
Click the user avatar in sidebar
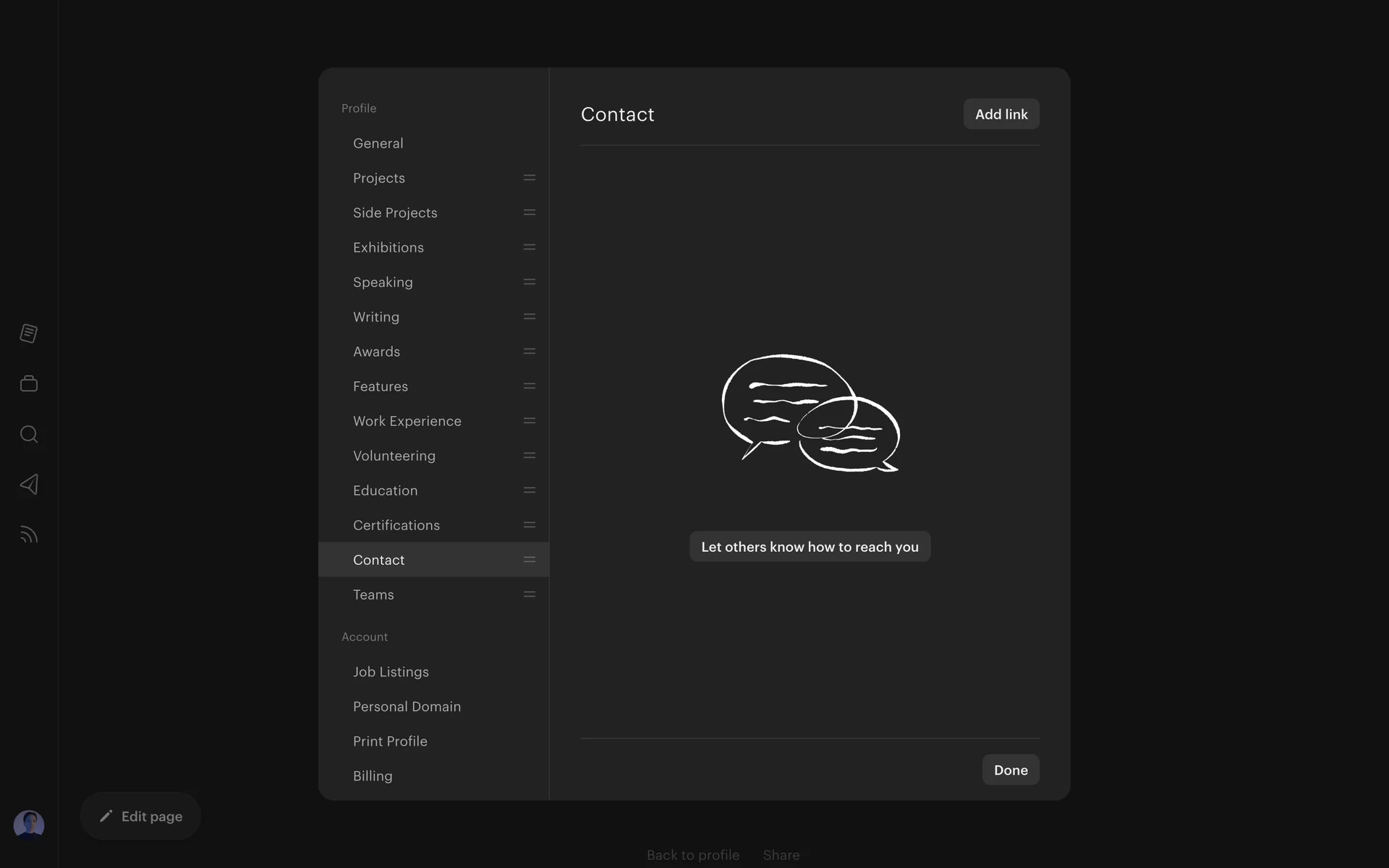pos(29,825)
